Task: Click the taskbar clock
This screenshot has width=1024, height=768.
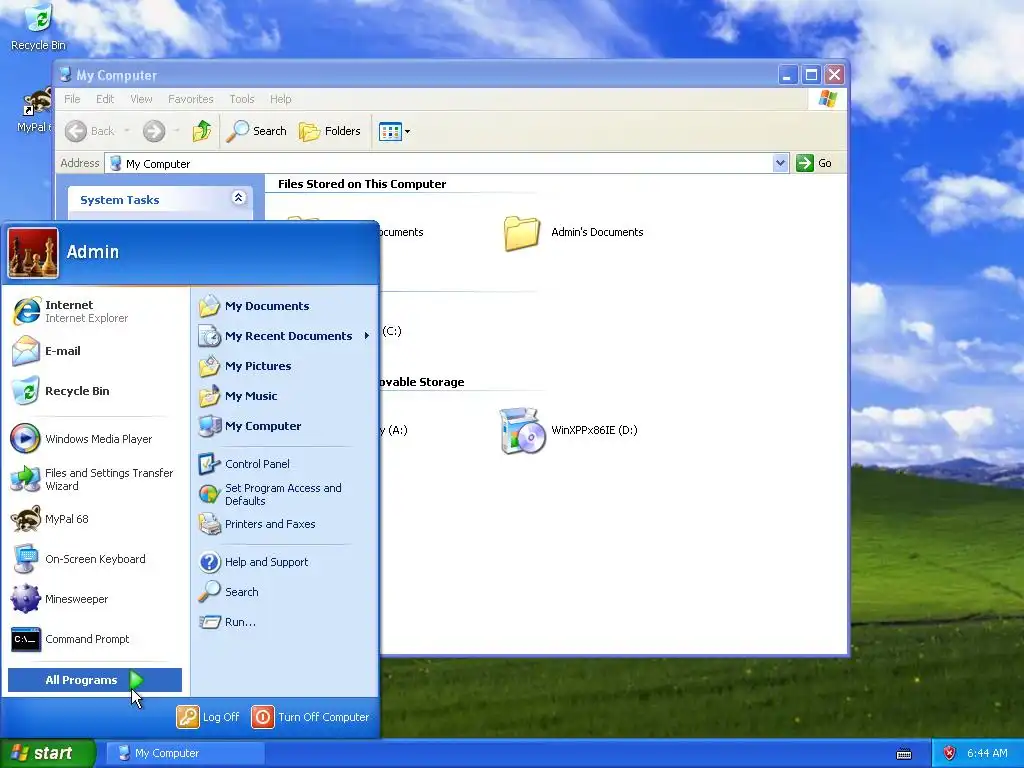Action: 987,754
